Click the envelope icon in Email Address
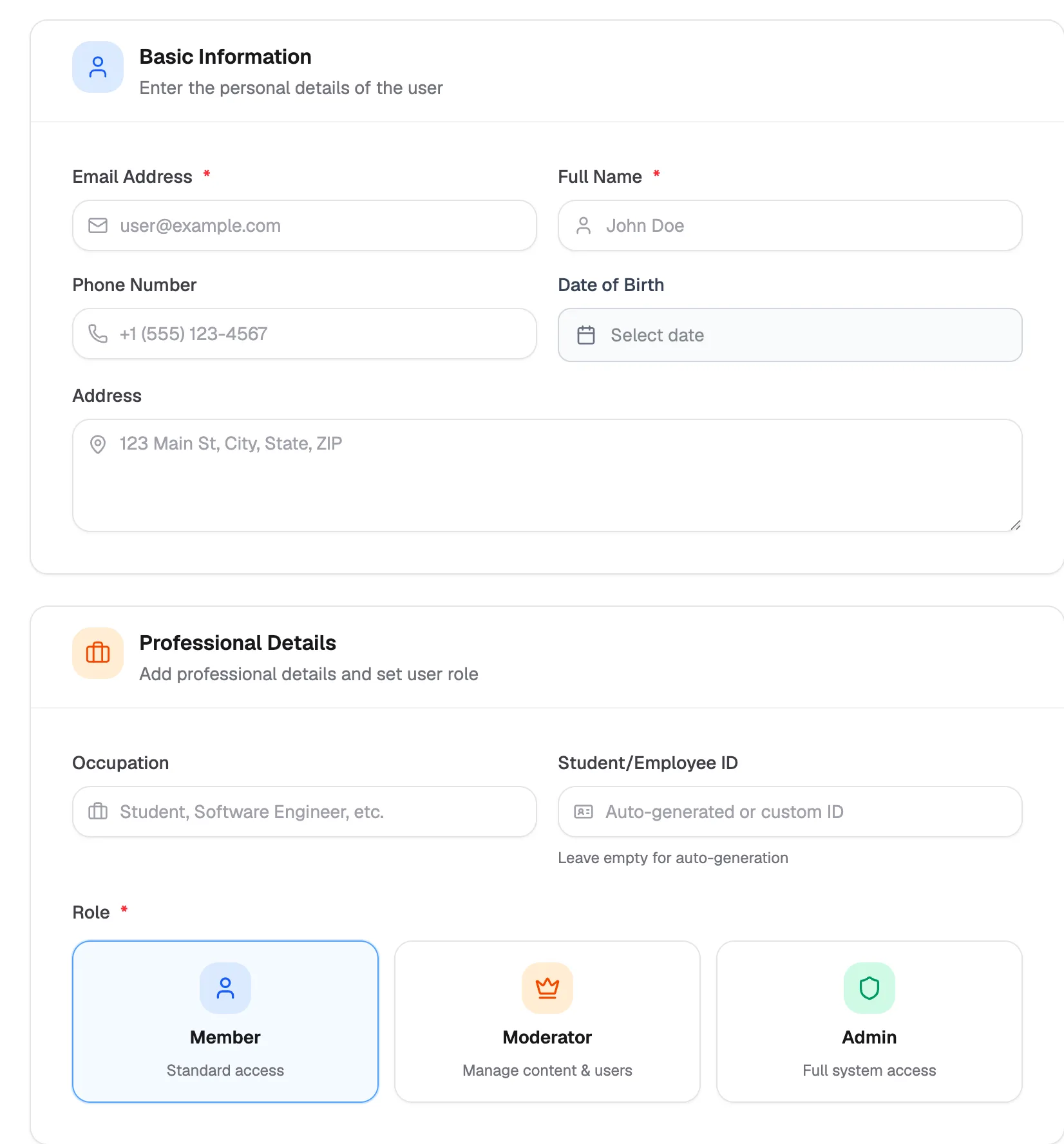1064x1144 pixels. click(98, 225)
